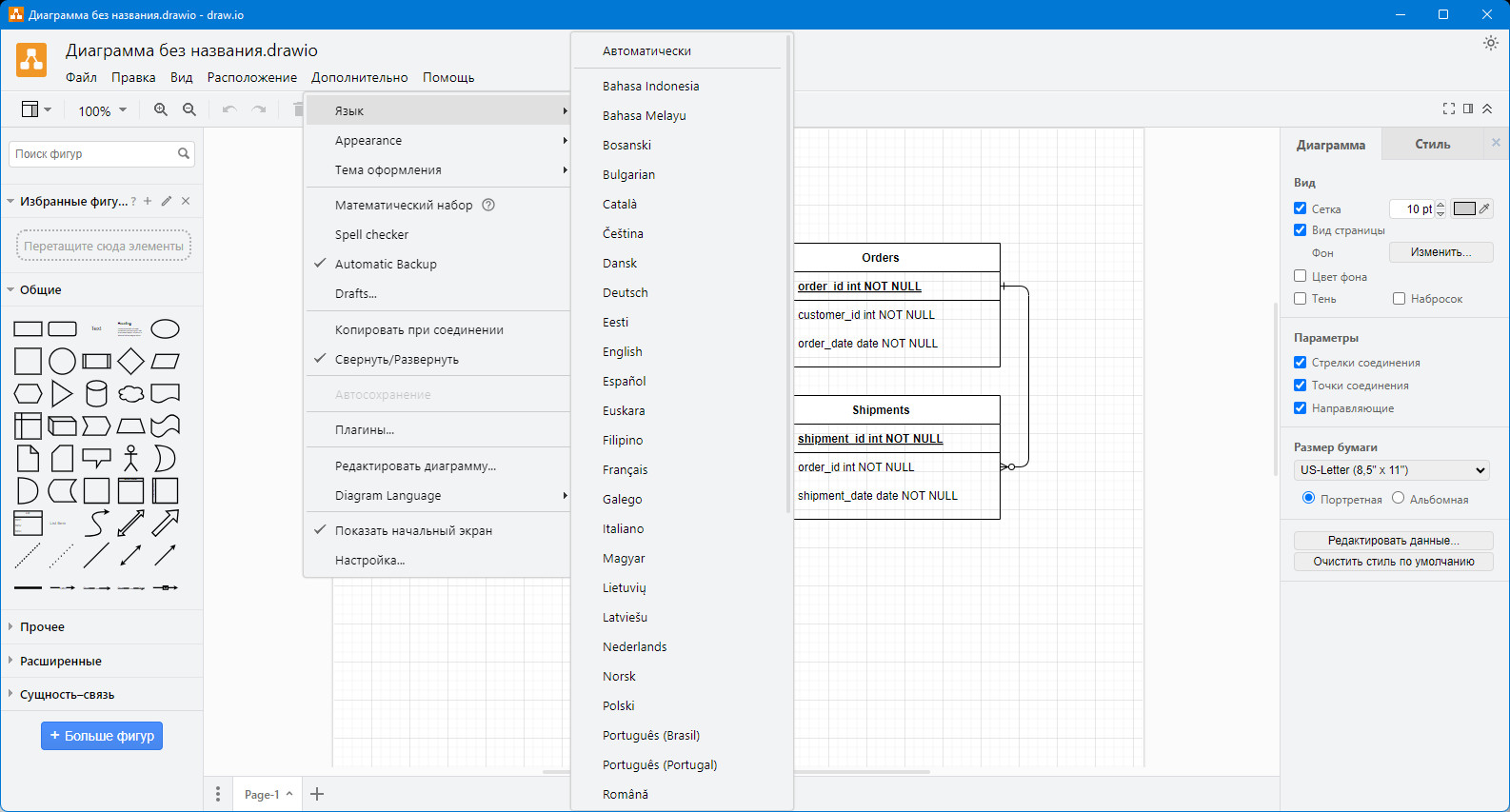This screenshot has height=812, width=1510.
Task: Select the actor stick figure shape
Action: [131, 459]
